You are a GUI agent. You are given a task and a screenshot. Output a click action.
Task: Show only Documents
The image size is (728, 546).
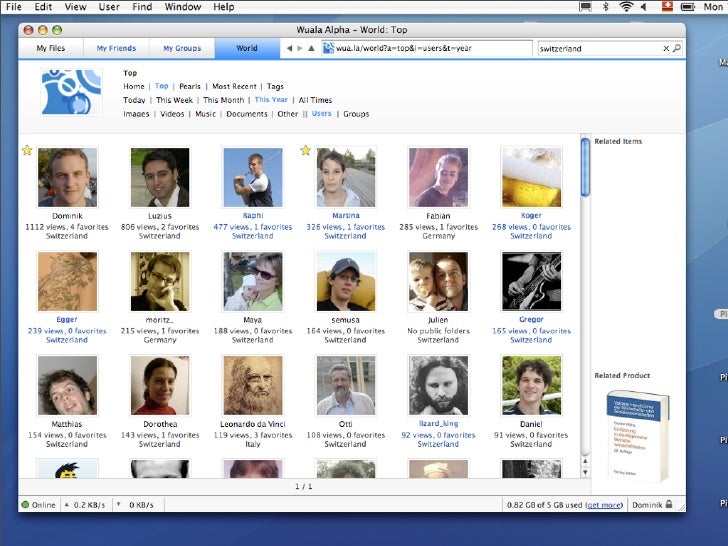tap(247, 114)
